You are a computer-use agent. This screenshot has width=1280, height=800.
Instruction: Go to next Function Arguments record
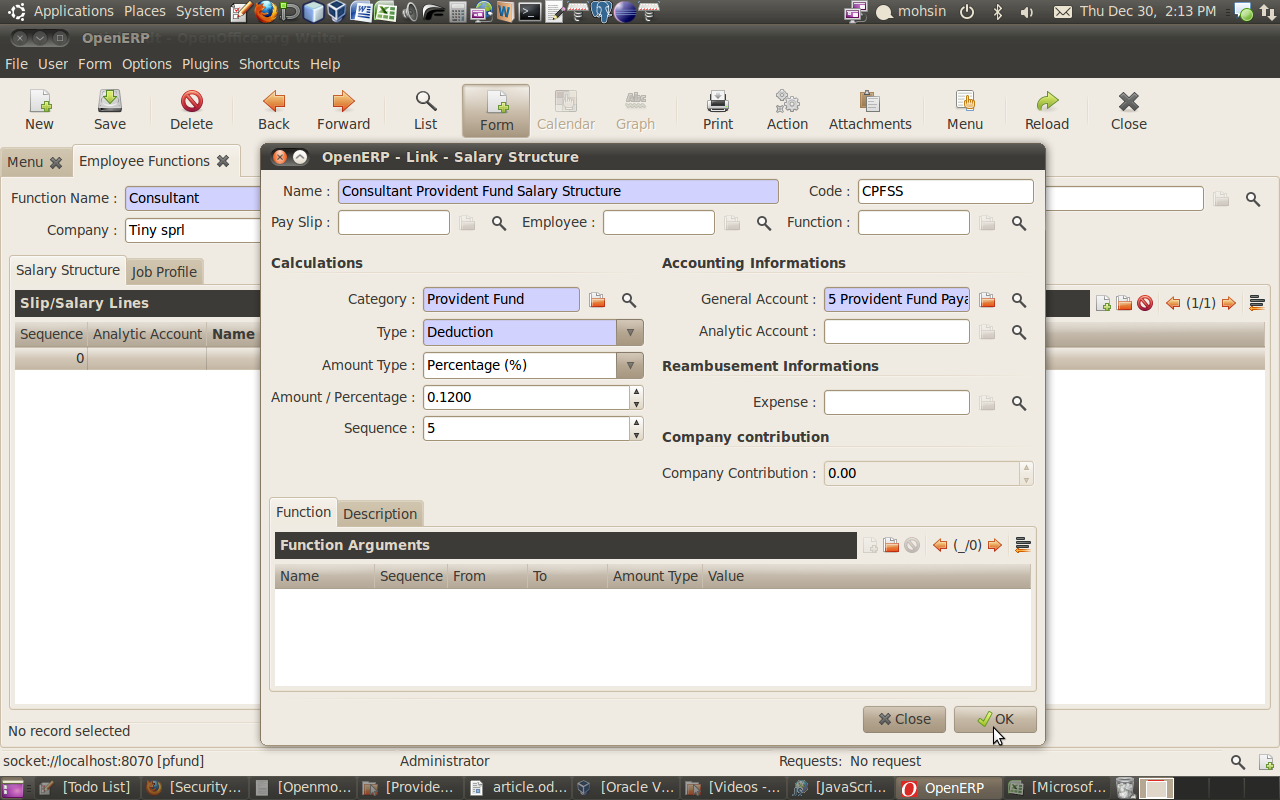994,545
